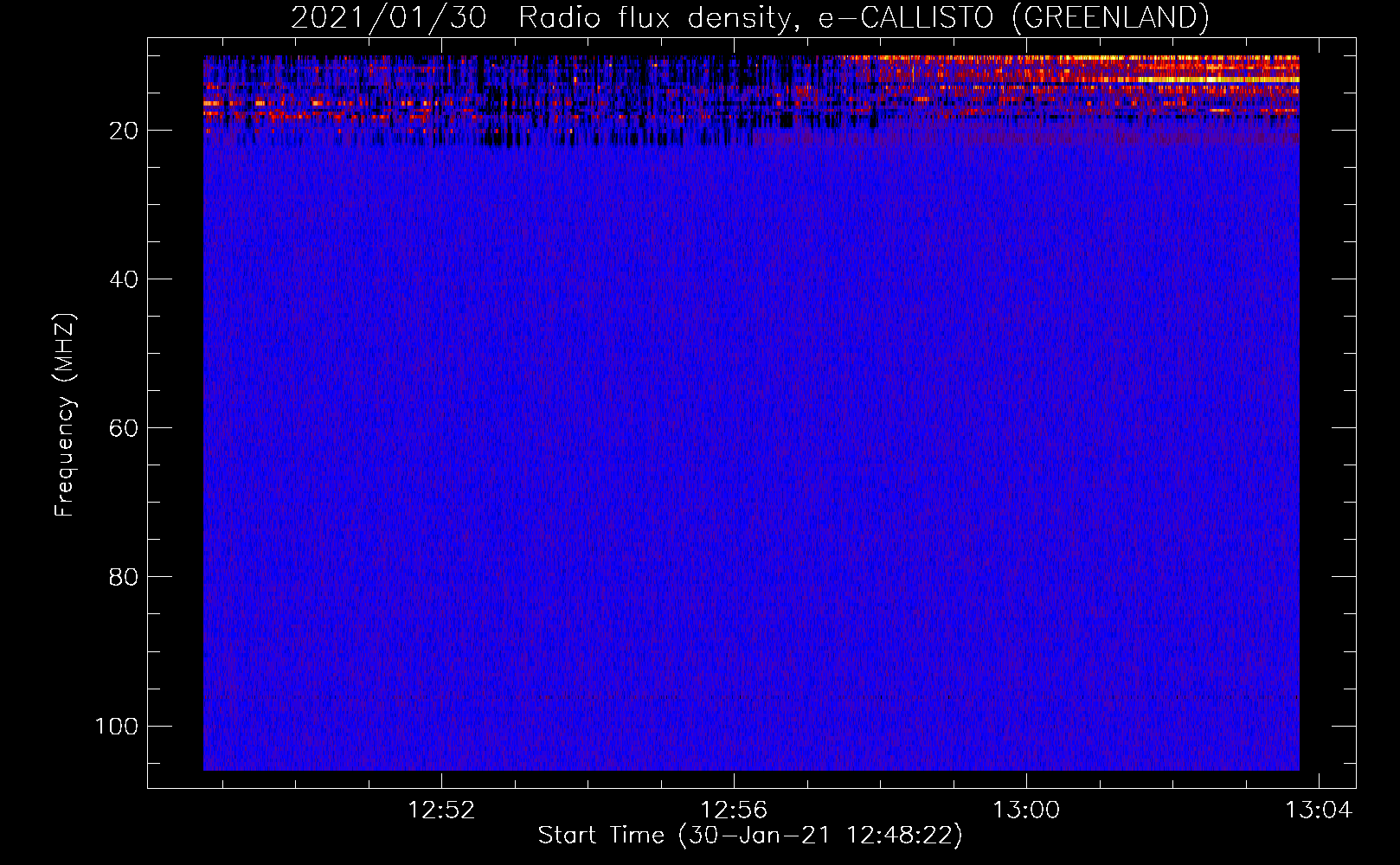
Task: Click the 40 MHz frequency tick label
Action: pos(124,279)
